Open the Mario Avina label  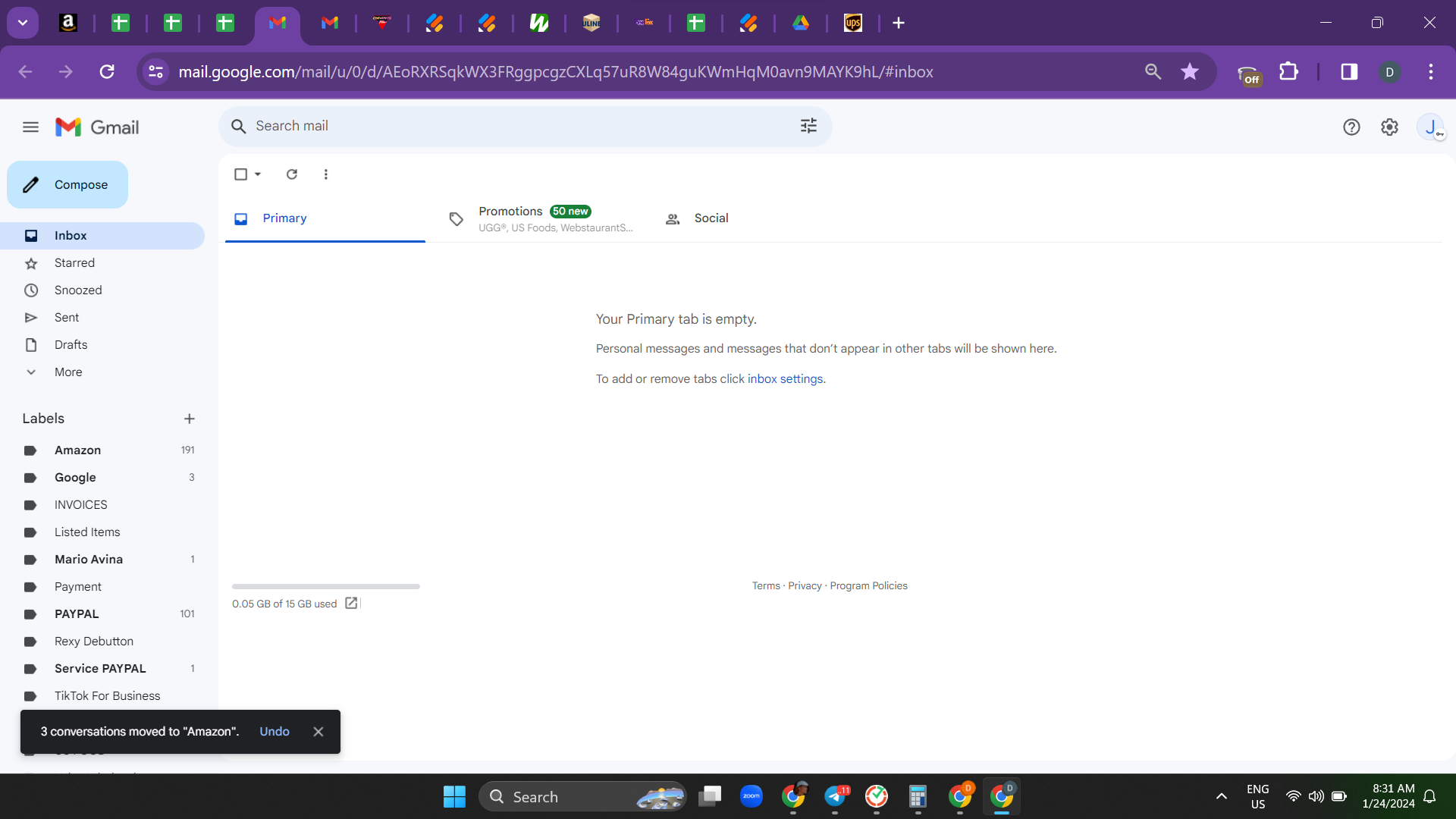pos(102,559)
